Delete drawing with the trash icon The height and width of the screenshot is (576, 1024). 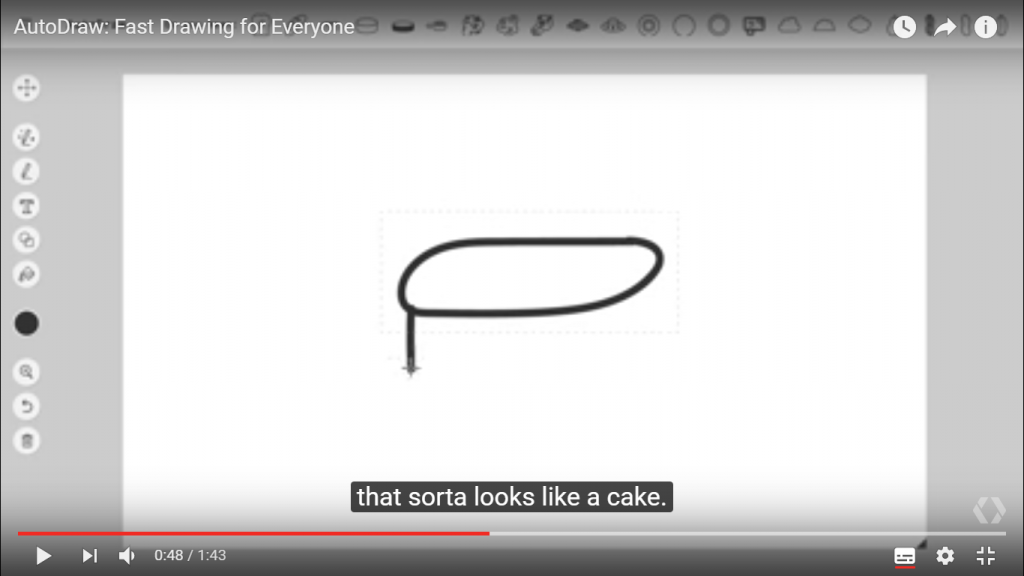27,441
